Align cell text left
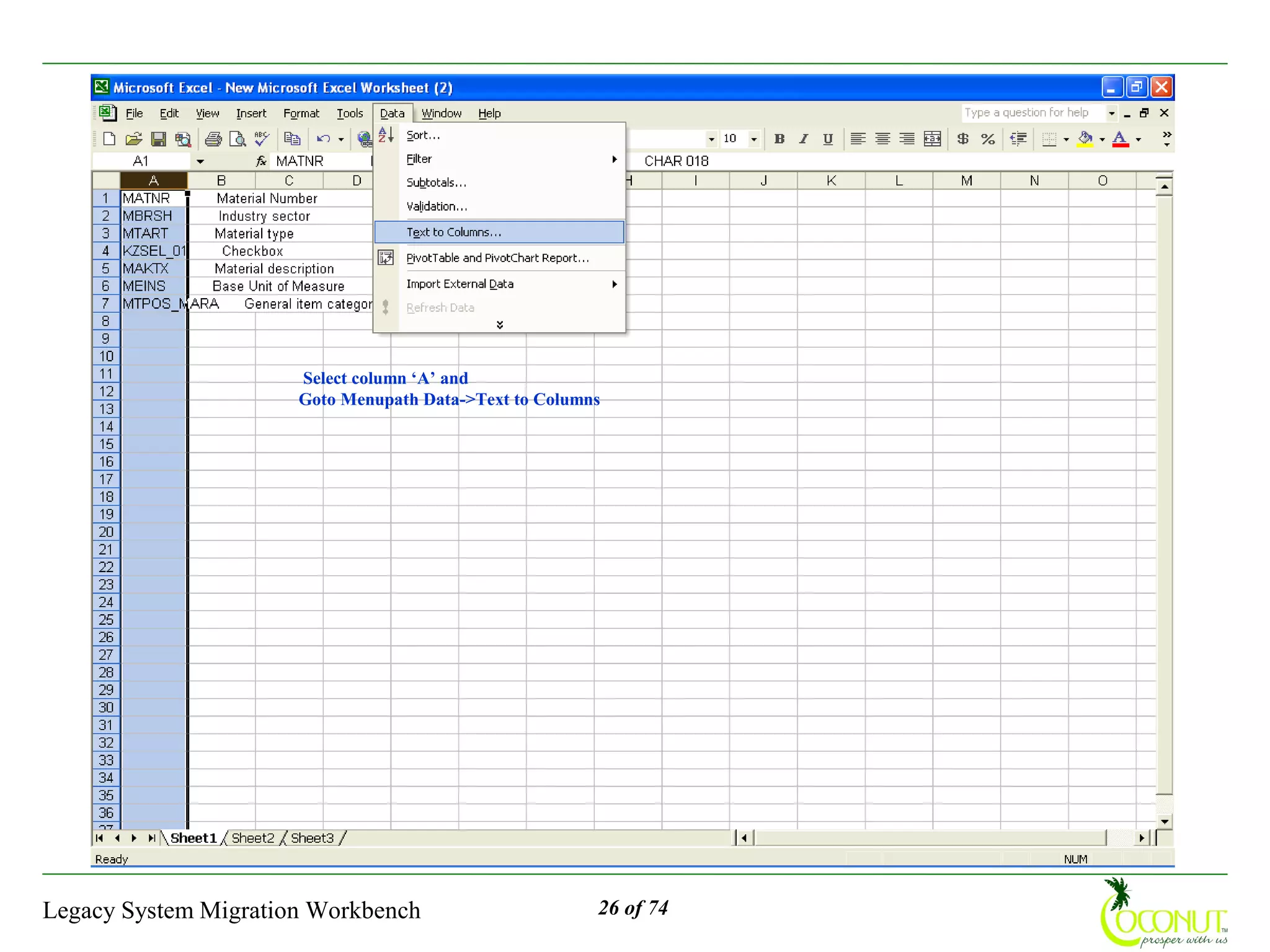This screenshot has height=952, width=1270. point(858,139)
